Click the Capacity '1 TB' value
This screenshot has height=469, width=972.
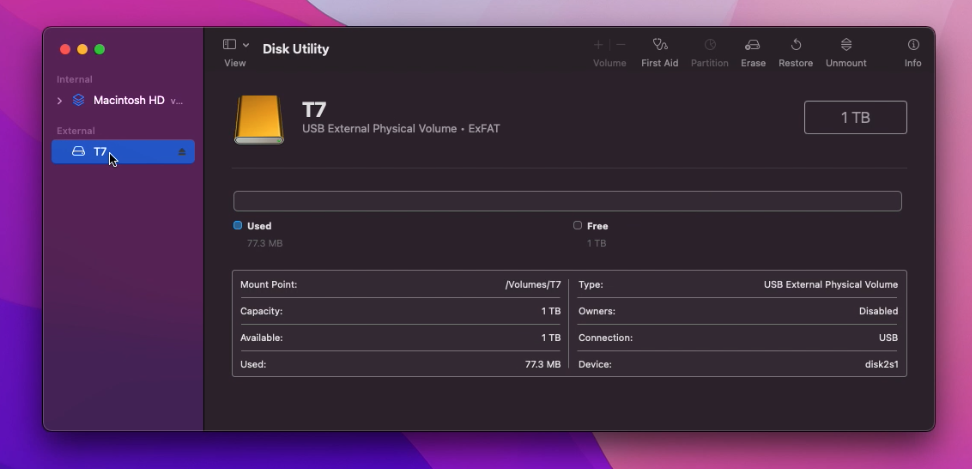pyautogui.click(x=550, y=311)
